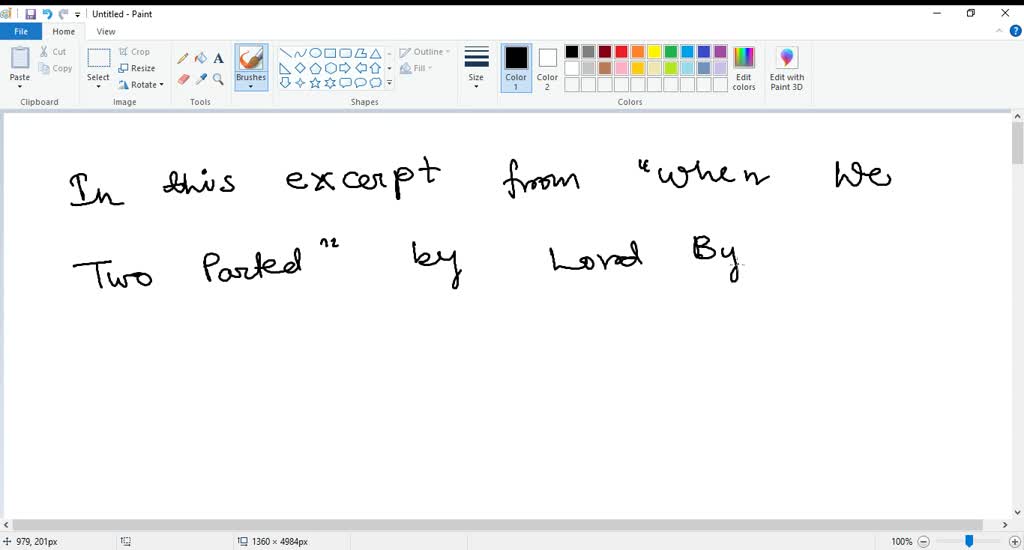The image size is (1024, 550).
Task: Select the Pencil tool
Action: (183, 59)
